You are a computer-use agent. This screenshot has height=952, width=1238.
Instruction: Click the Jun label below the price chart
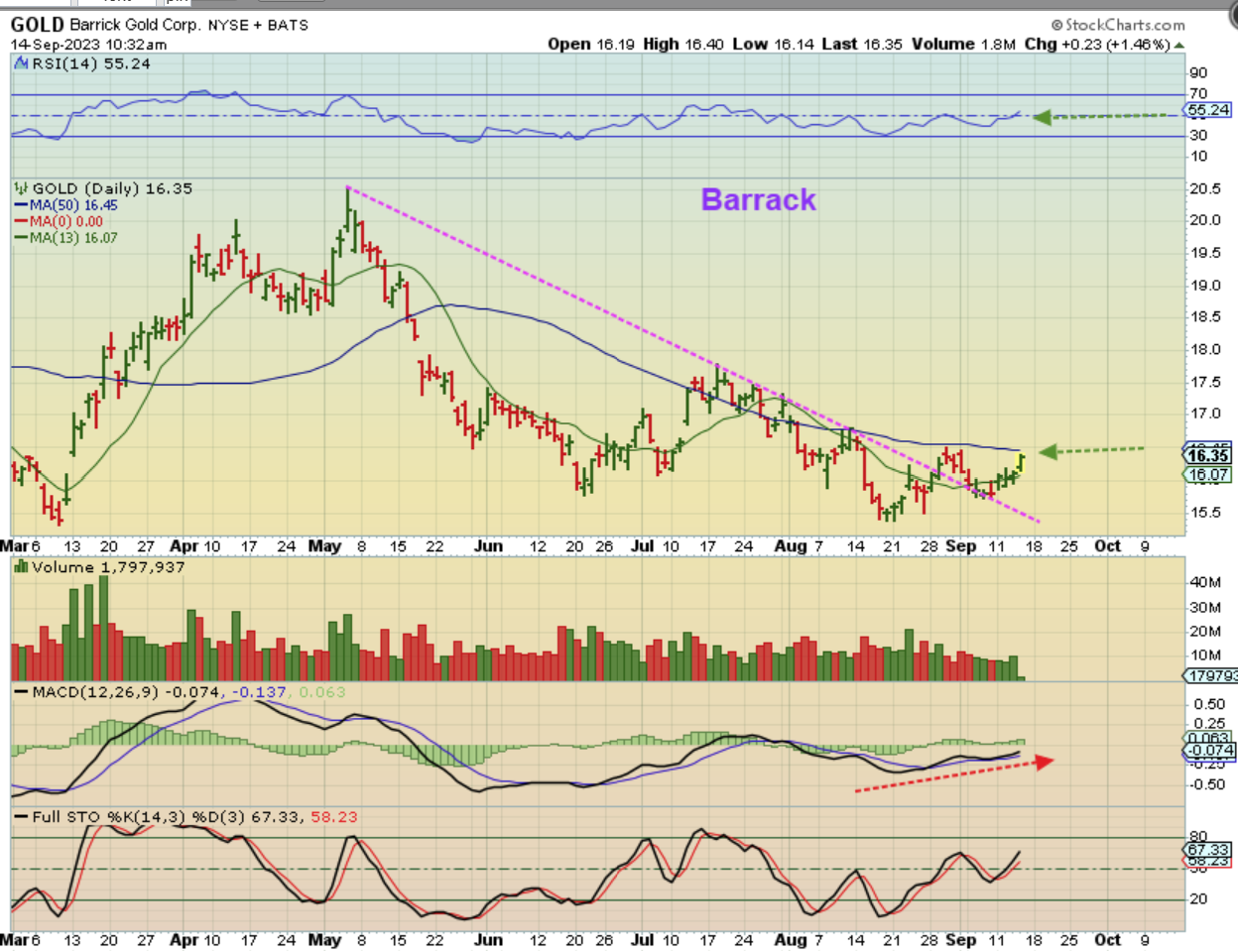pos(488,546)
